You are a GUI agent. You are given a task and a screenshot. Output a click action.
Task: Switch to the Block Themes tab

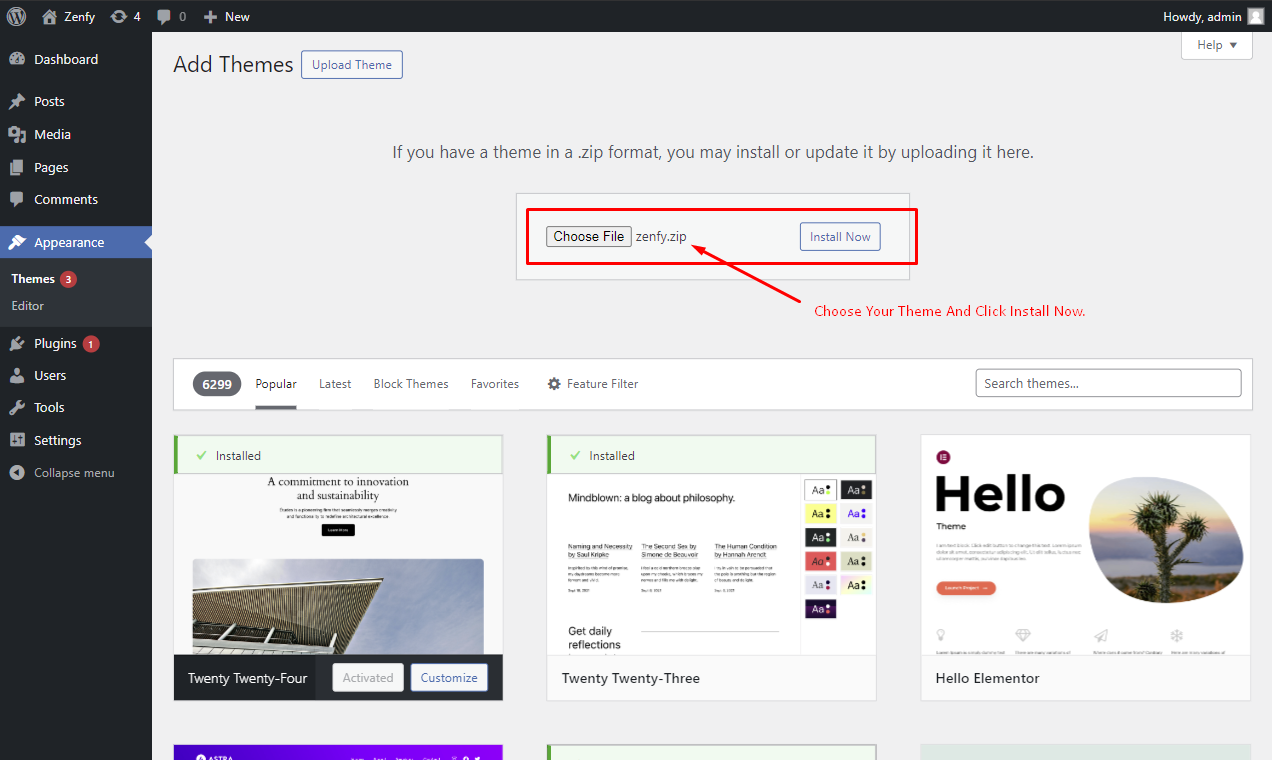[x=411, y=384]
